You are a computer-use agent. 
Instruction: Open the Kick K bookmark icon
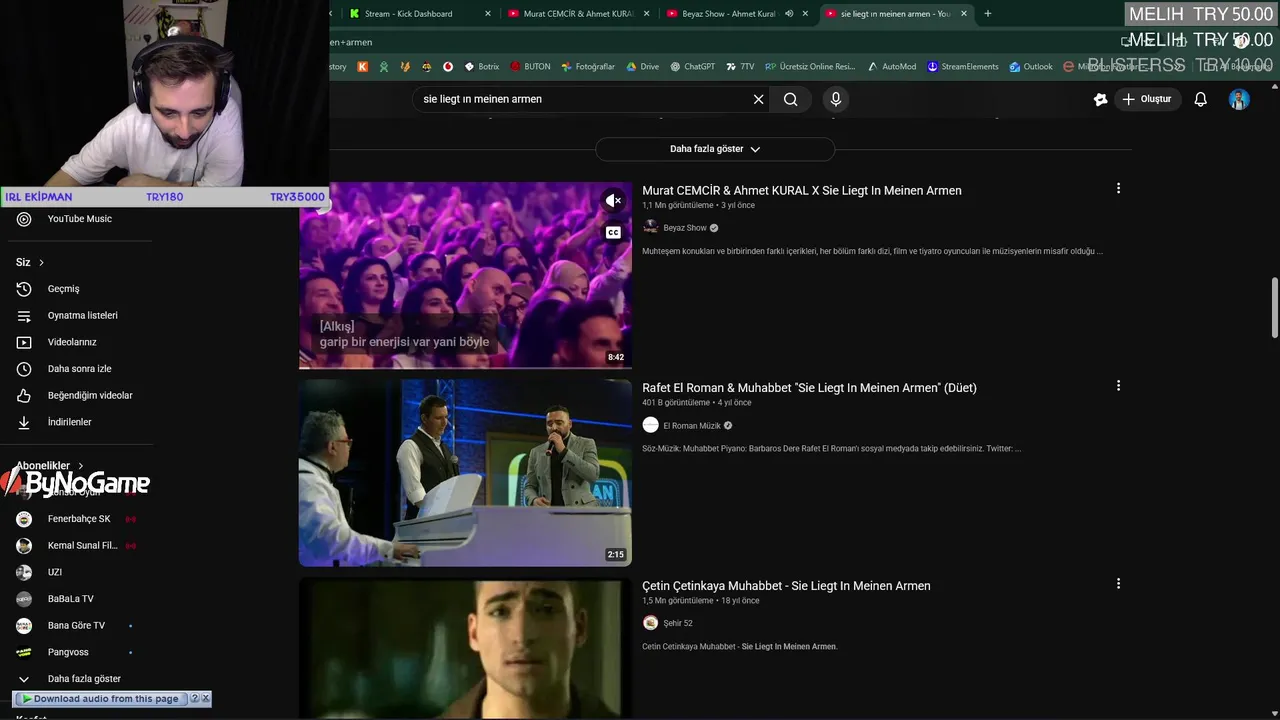pos(362,67)
